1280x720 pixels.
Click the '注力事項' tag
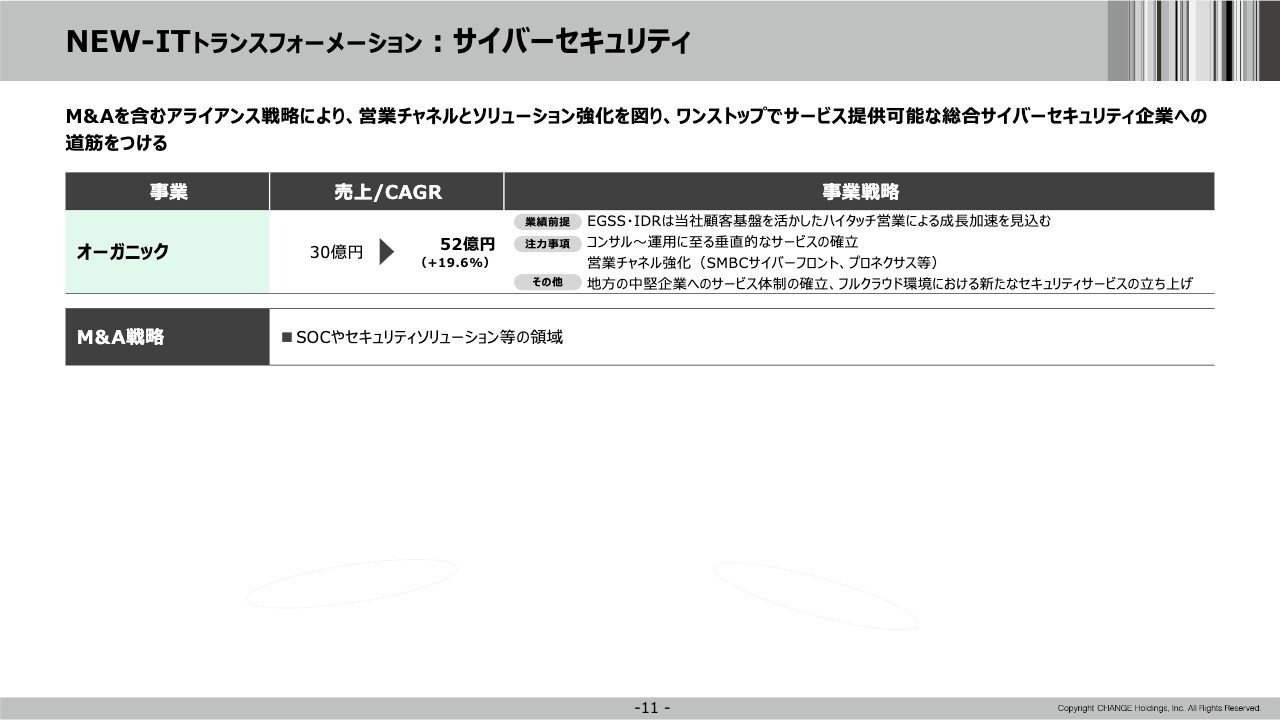tap(547, 243)
